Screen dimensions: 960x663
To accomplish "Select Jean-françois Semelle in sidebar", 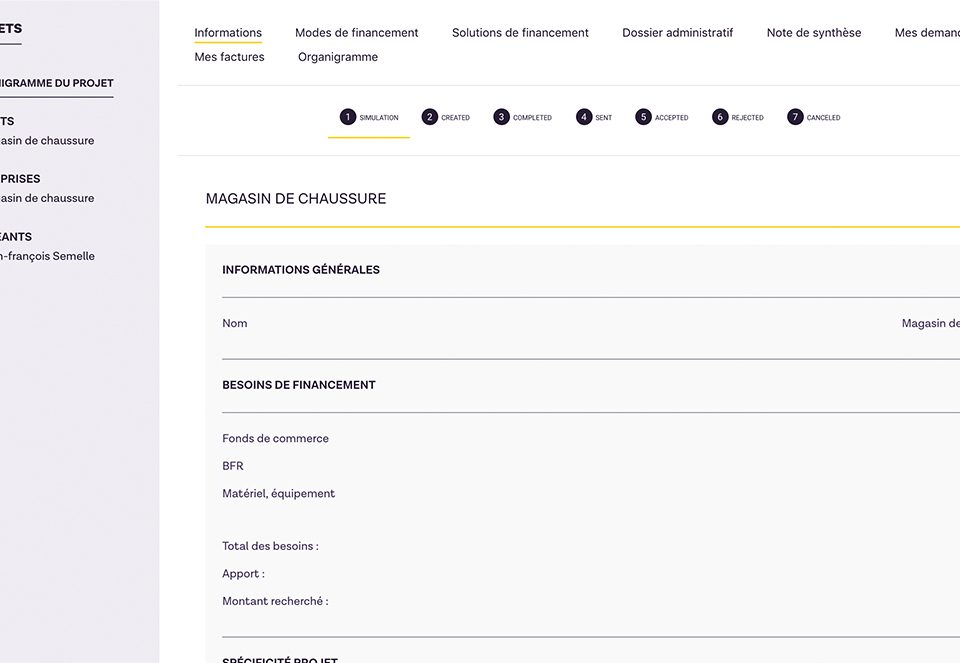I will 47,256.
